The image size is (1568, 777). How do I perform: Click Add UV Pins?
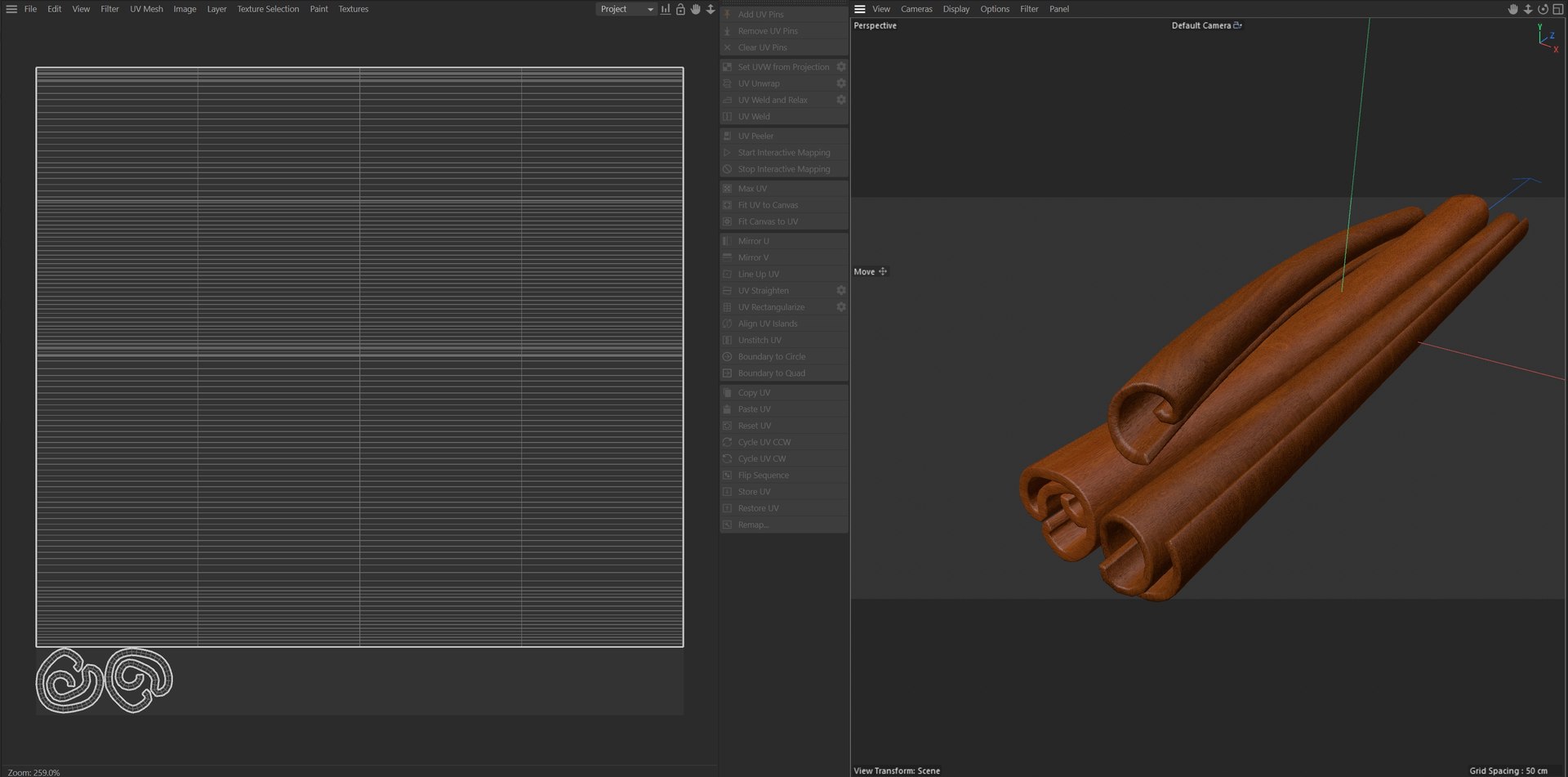coord(784,15)
